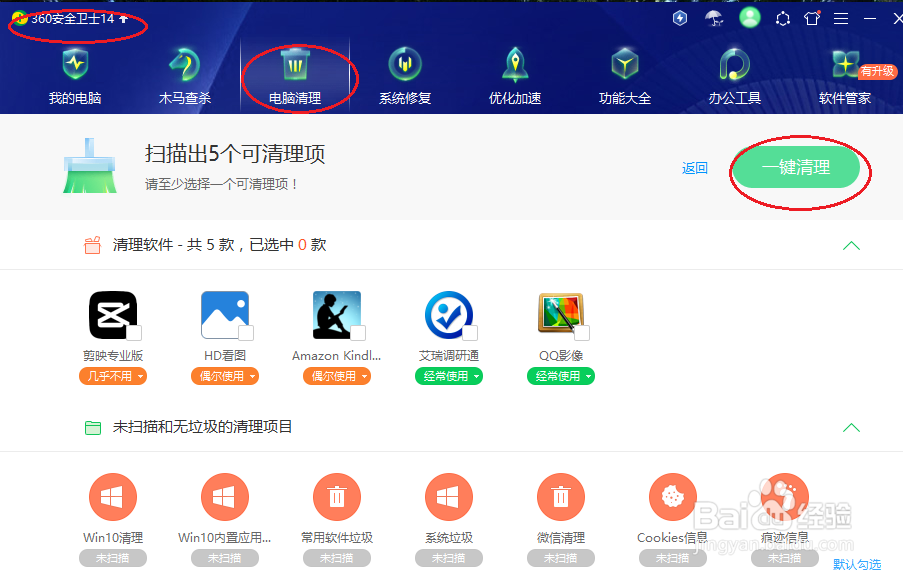Image resolution: width=903 pixels, height=575 pixels.
Task: Click the 扫描出5个可清理项 heading
Action: click(235, 154)
